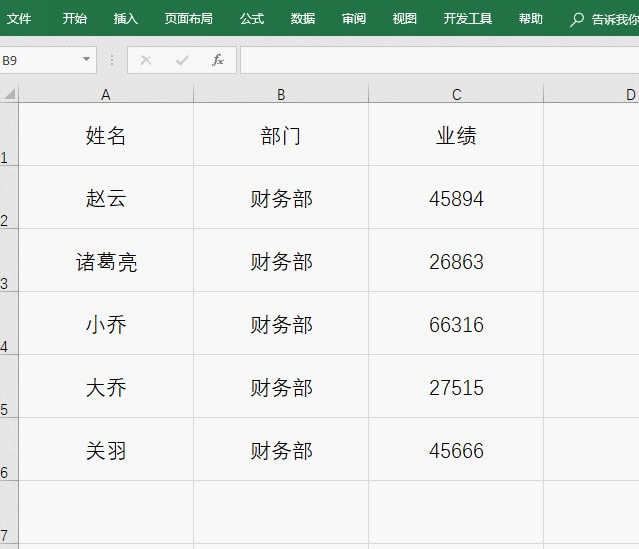Click the 姓名 header cell
This screenshot has width=639, height=549.
point(106,134)
